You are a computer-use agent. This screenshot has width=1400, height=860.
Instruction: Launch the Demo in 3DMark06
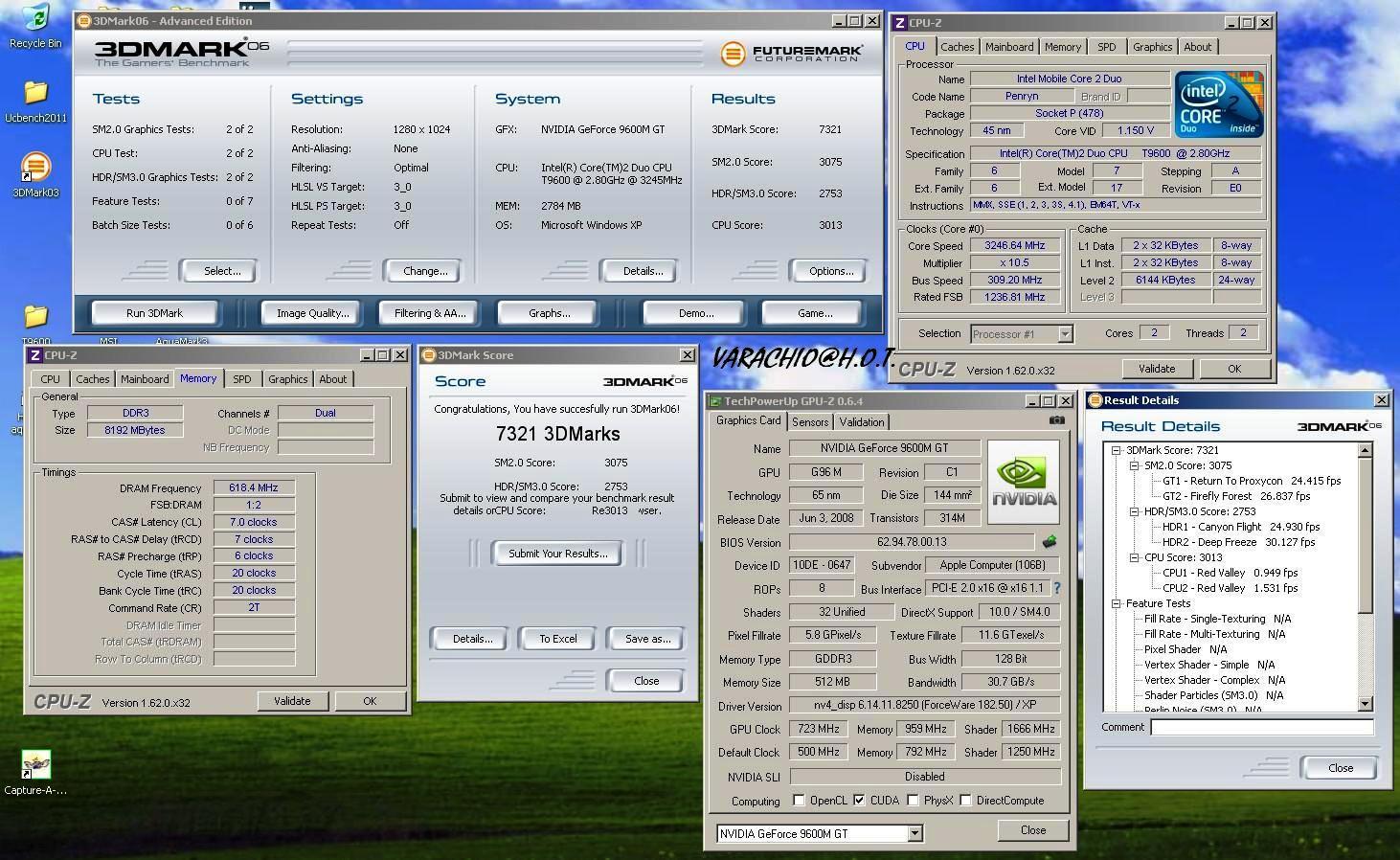(695, 313)
